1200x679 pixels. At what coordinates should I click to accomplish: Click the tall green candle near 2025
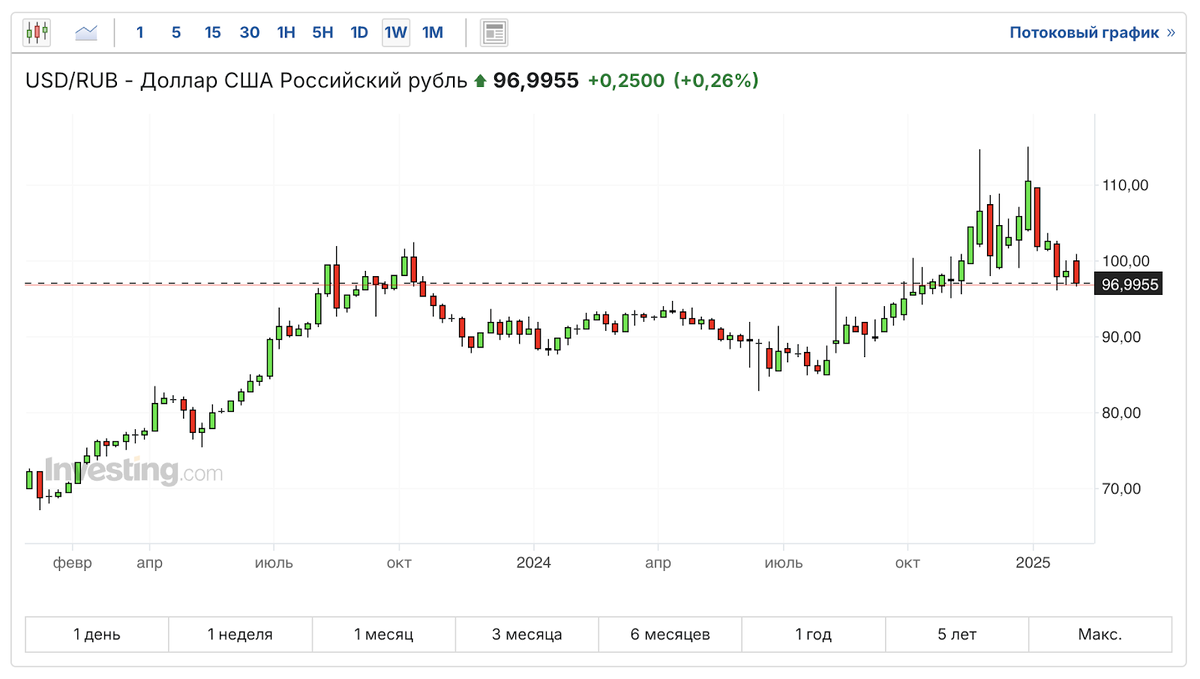(1028, 205)
